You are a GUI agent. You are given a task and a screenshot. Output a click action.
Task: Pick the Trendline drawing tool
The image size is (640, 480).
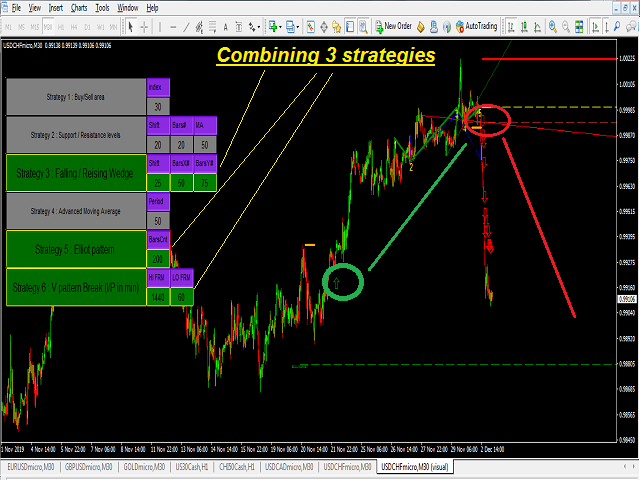click(186, 27)
